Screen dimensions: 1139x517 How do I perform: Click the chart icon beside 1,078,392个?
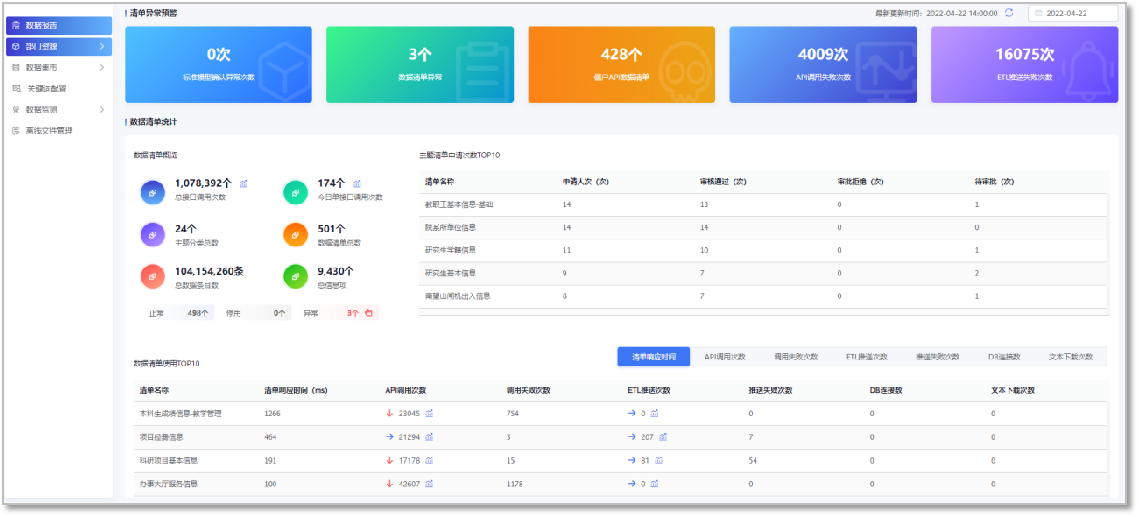point(243,184)
